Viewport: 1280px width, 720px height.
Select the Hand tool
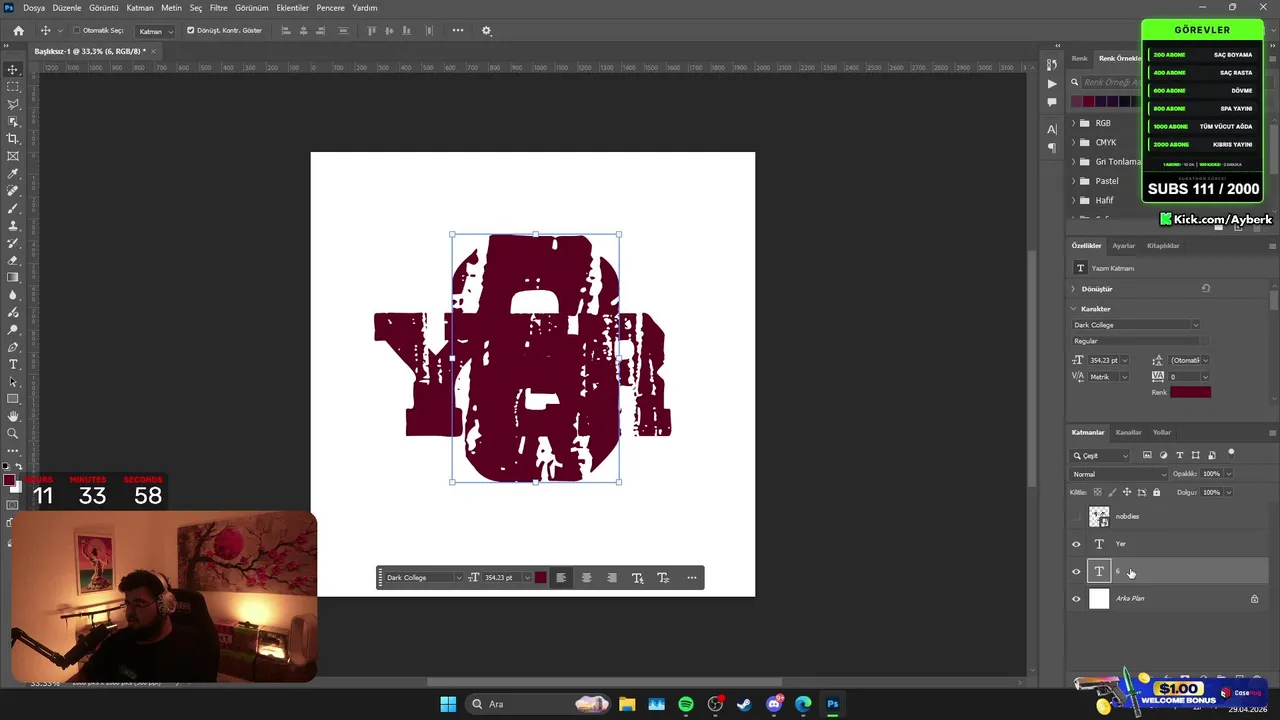pyautogui.click(x=13, y=416)
